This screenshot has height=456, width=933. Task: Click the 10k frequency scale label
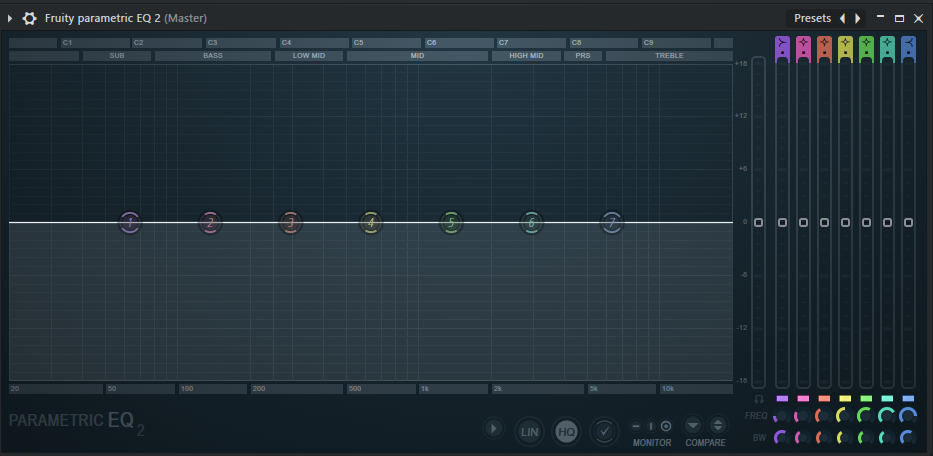point(696,389)
